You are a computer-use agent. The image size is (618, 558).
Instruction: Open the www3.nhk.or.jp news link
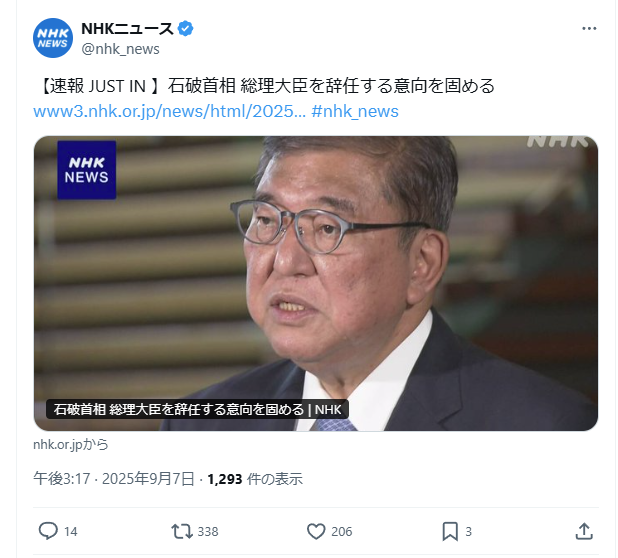pos(169,112)
